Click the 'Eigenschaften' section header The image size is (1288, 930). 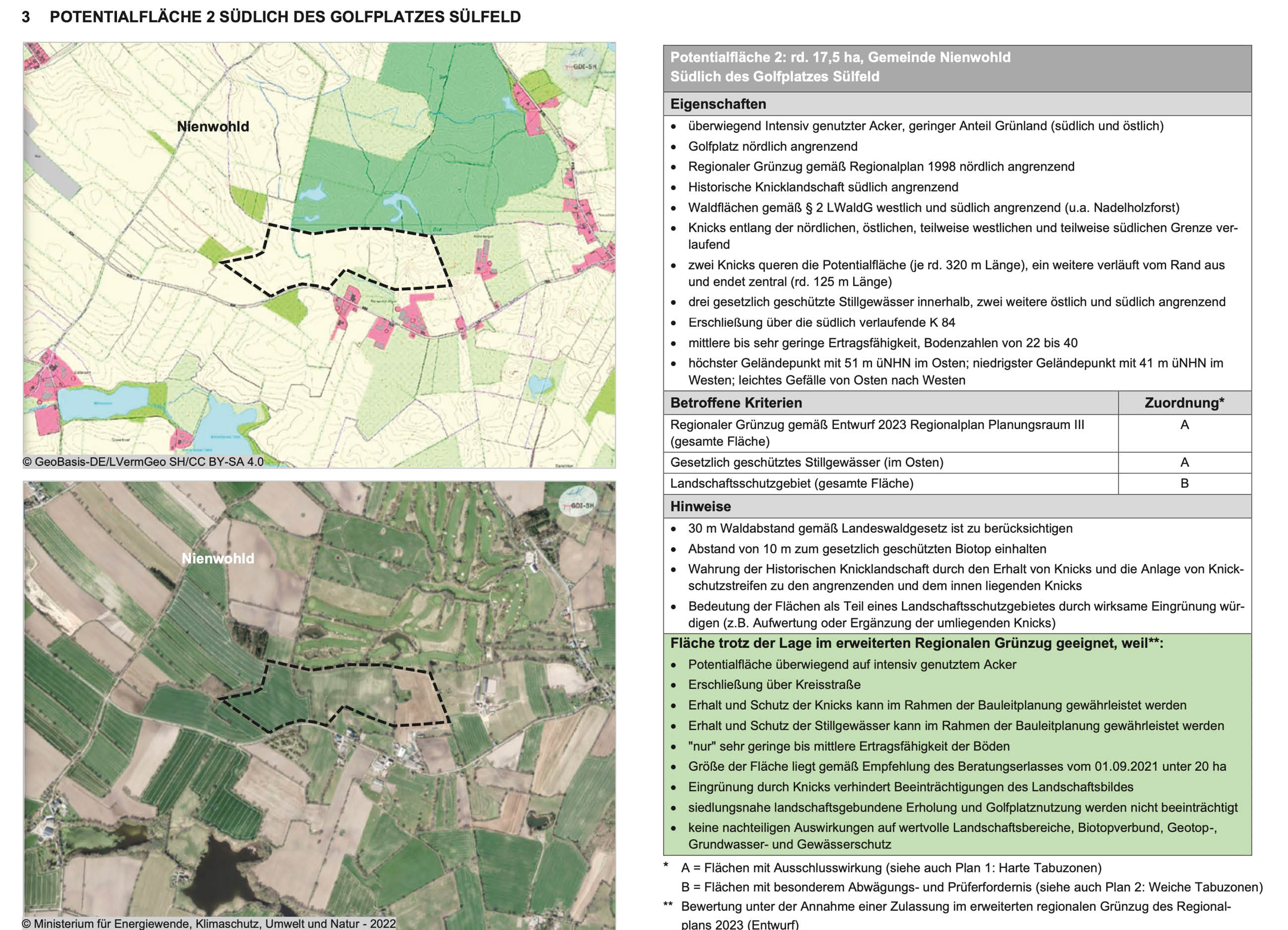click(x=718, y=104)
